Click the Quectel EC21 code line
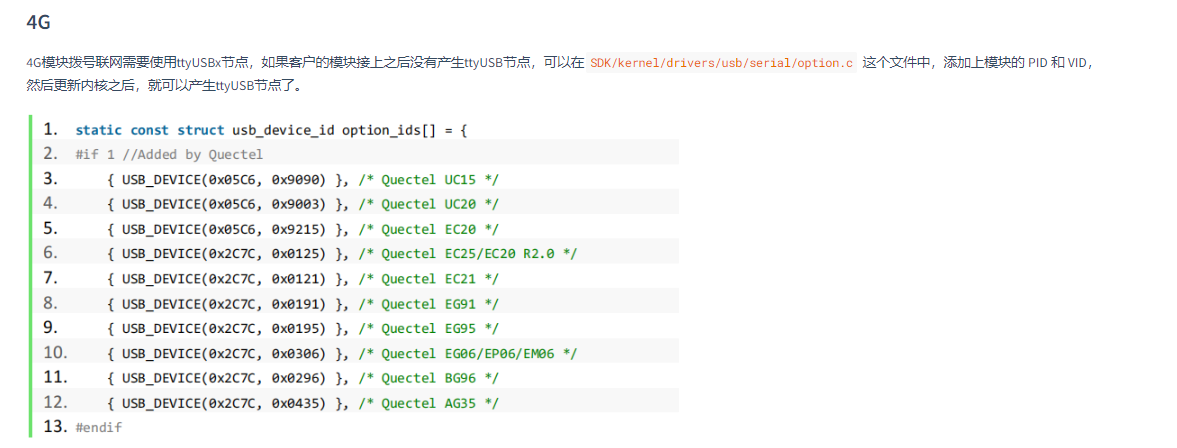Viewport: 1177px width, 448px height. pyautogui.click(x=300, y=279)
